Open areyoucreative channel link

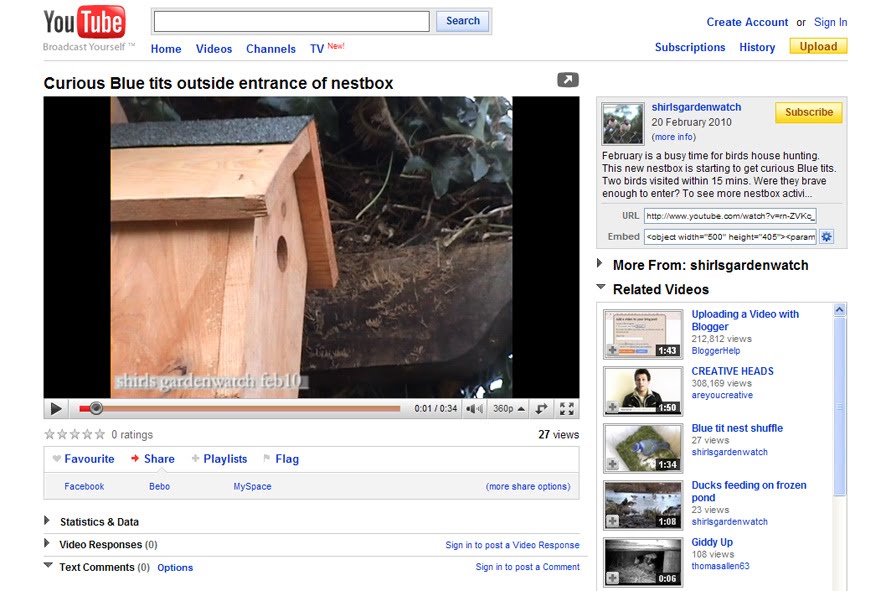click(x=722, y=395)
